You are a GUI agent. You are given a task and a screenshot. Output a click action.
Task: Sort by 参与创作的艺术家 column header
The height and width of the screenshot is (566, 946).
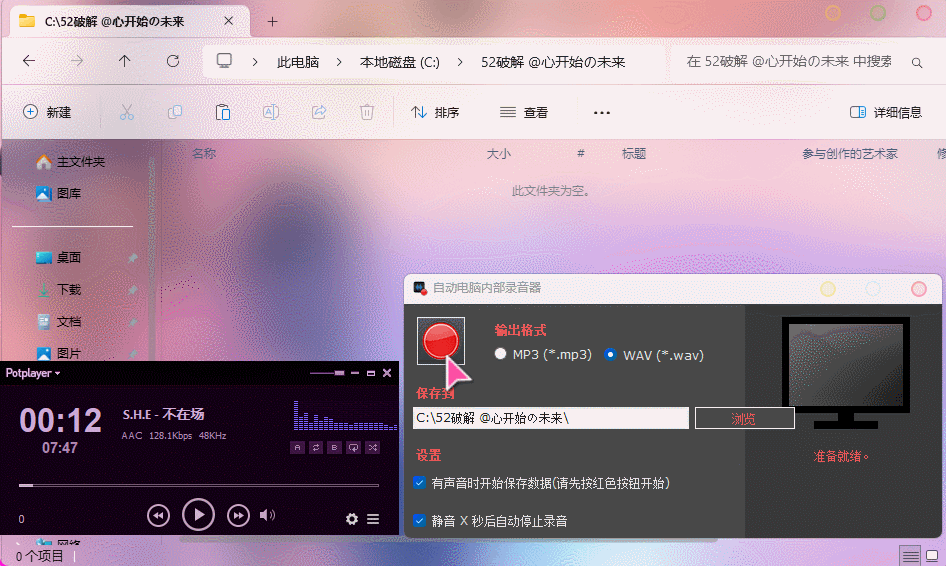(849, 154)
